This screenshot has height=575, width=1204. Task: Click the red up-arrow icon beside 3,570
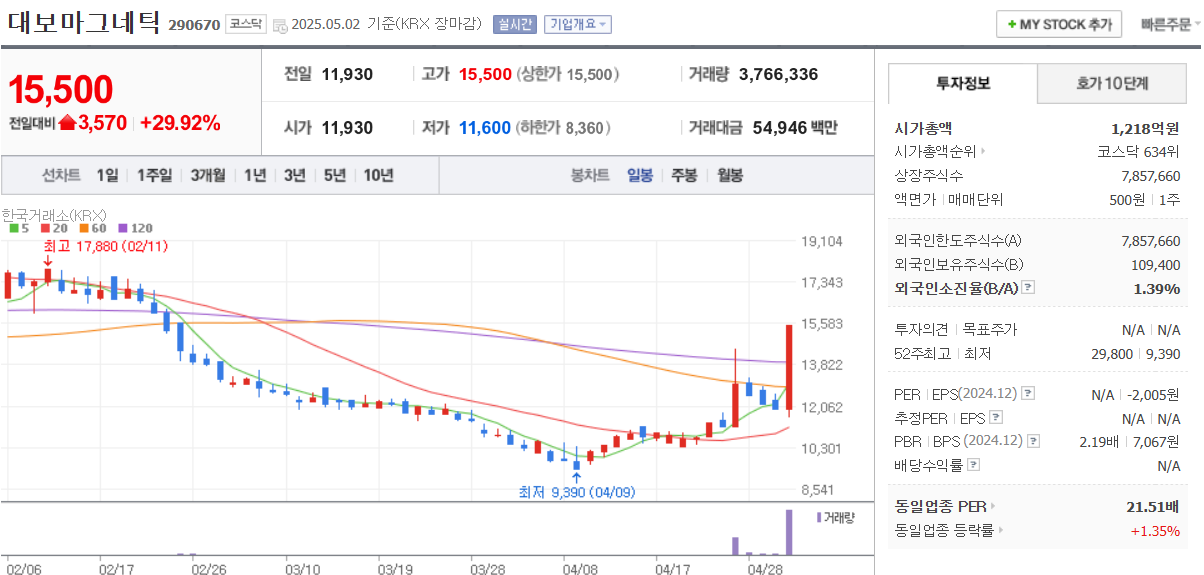click(x=67, y=123)
